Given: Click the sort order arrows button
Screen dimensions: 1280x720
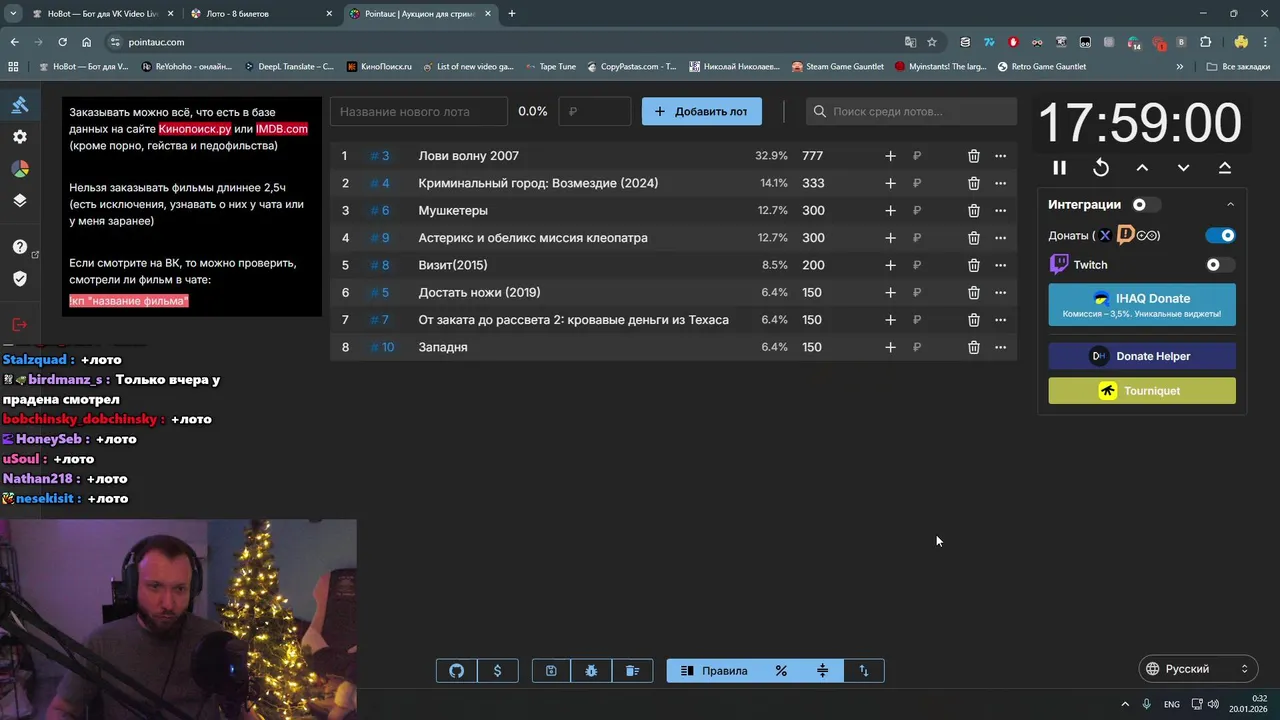Looking at the screenshot, I should click(864, 671).
